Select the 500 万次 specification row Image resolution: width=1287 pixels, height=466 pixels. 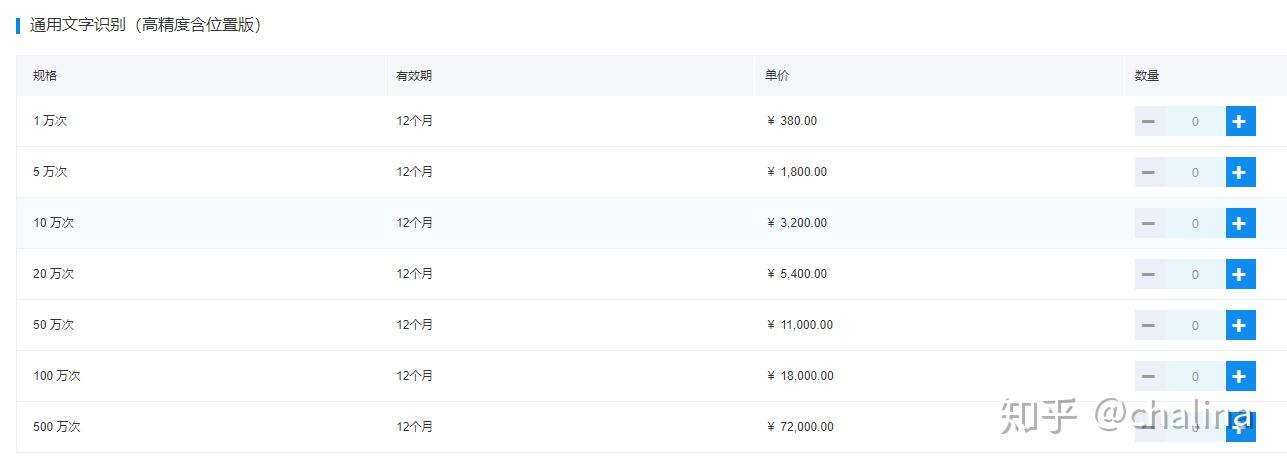[x=57, y=427]
